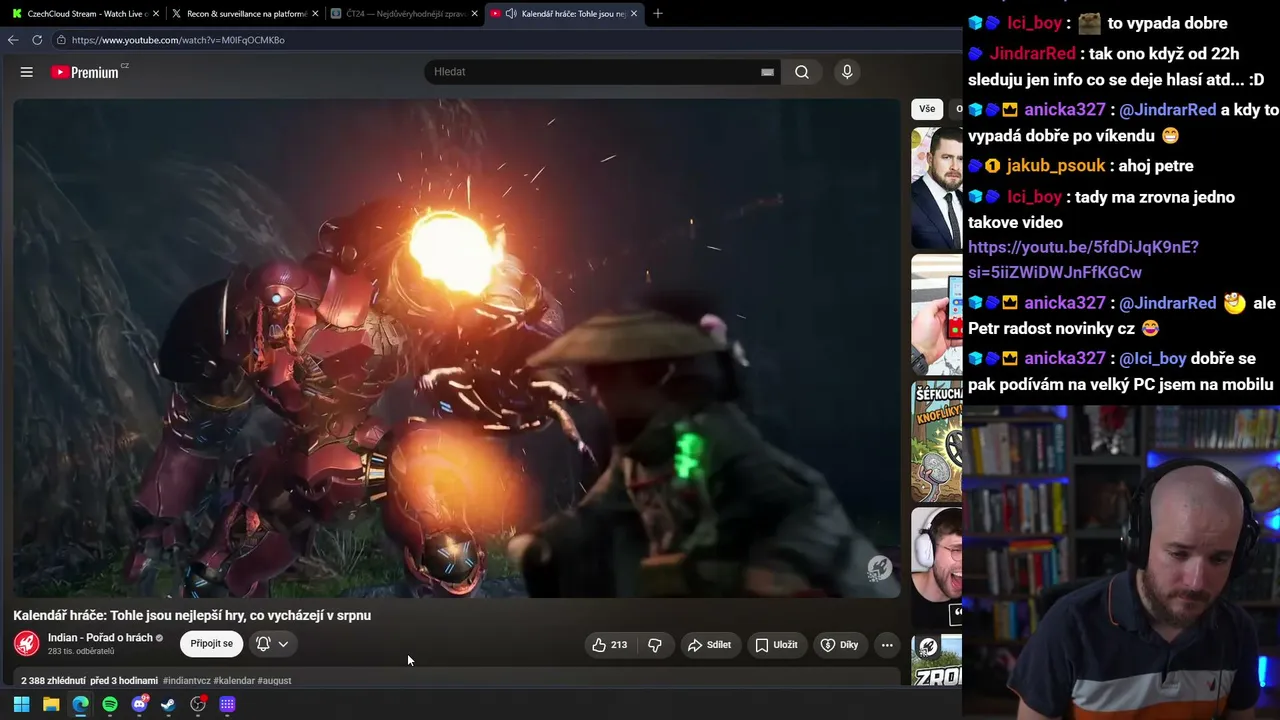The height and width of the screenshot is (720, 1280).
Task: Switch to the ČT24 tab
Action: click(x=403, y=14)
